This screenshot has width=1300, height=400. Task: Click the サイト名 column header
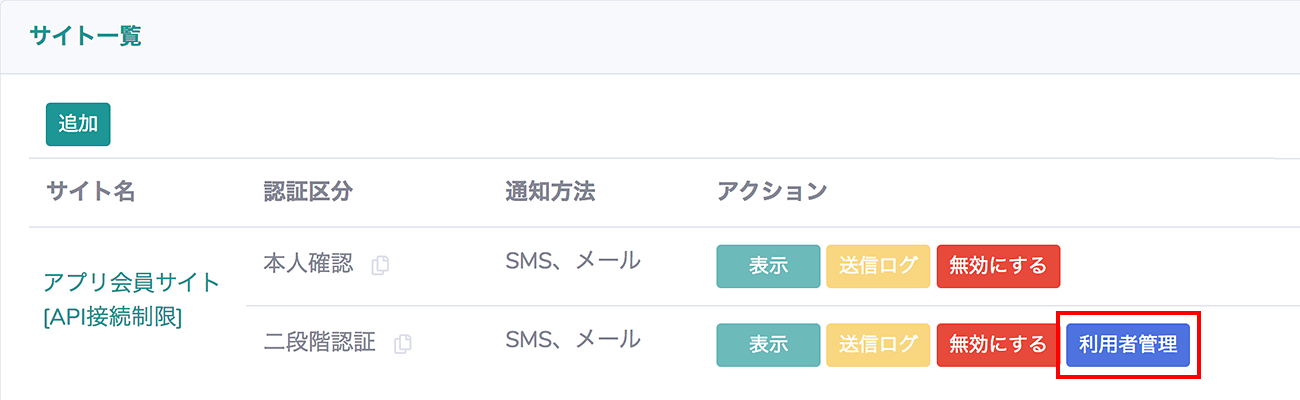coord(90,191)
